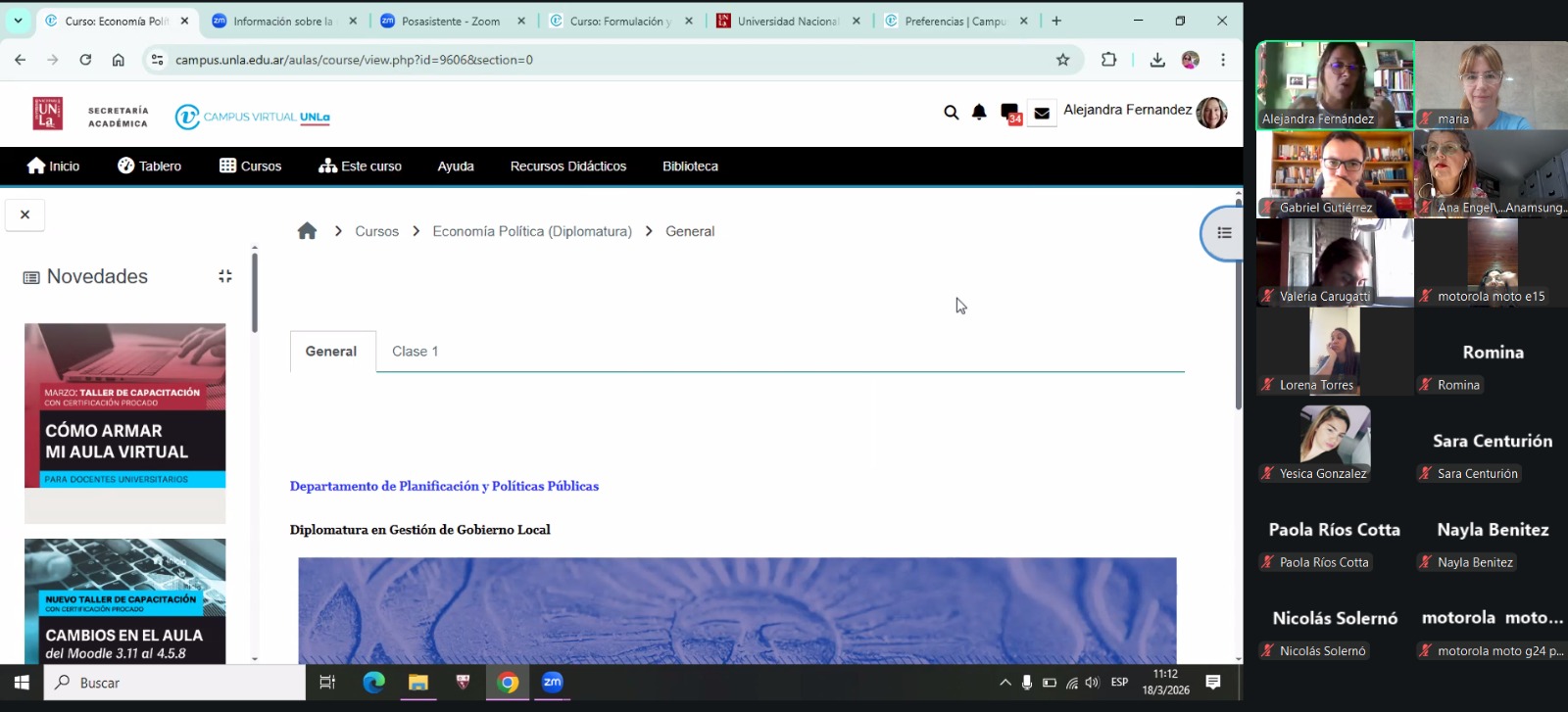Open the notifications bell icon

[979, 113]
